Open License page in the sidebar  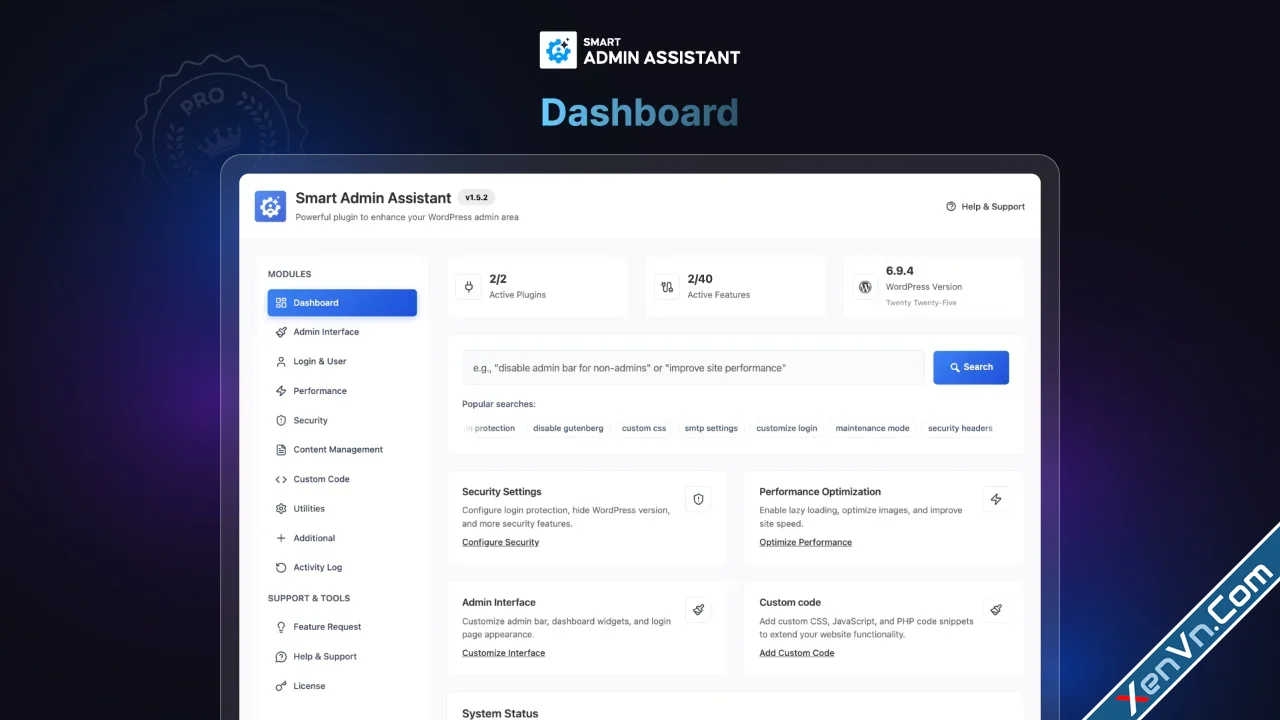tap(342, 686)
